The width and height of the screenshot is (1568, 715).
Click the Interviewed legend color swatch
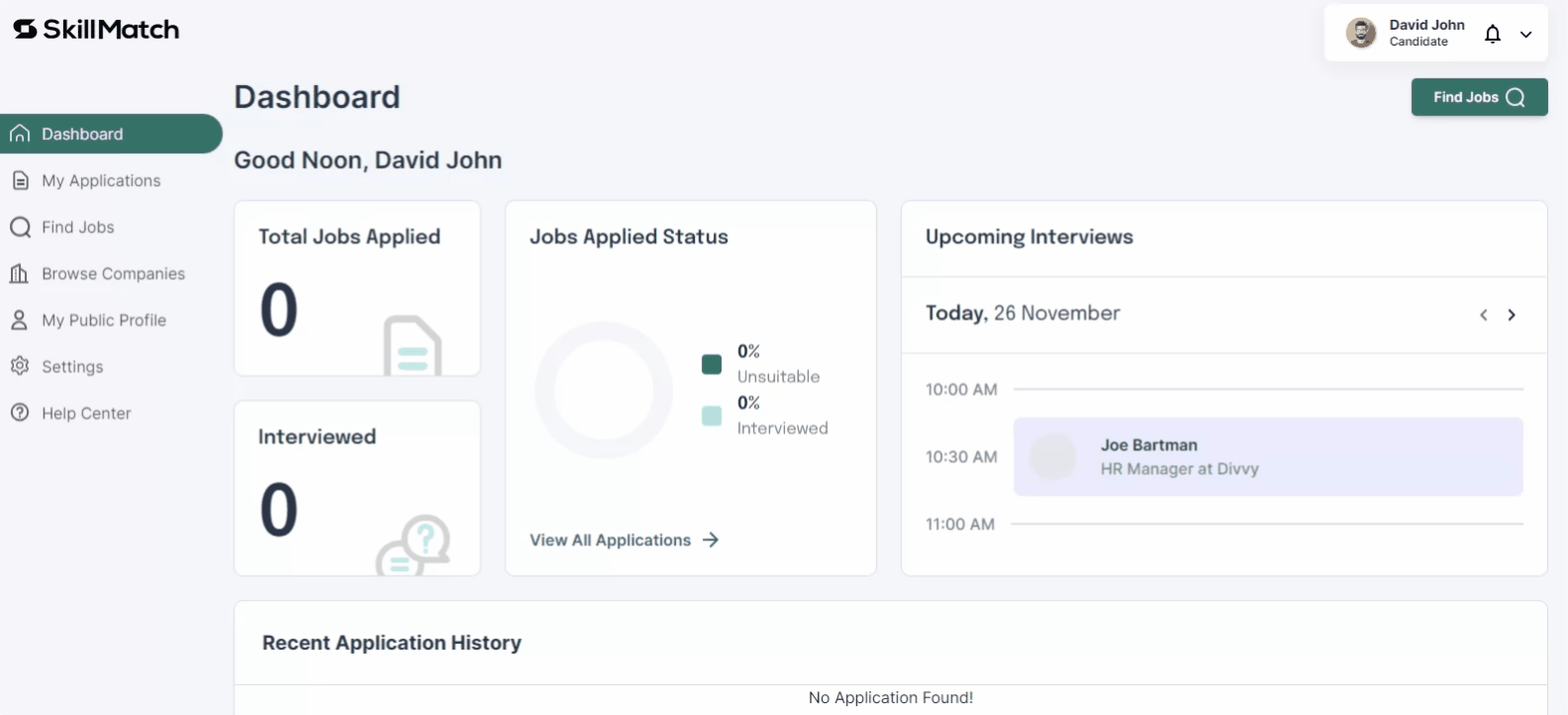712,416
